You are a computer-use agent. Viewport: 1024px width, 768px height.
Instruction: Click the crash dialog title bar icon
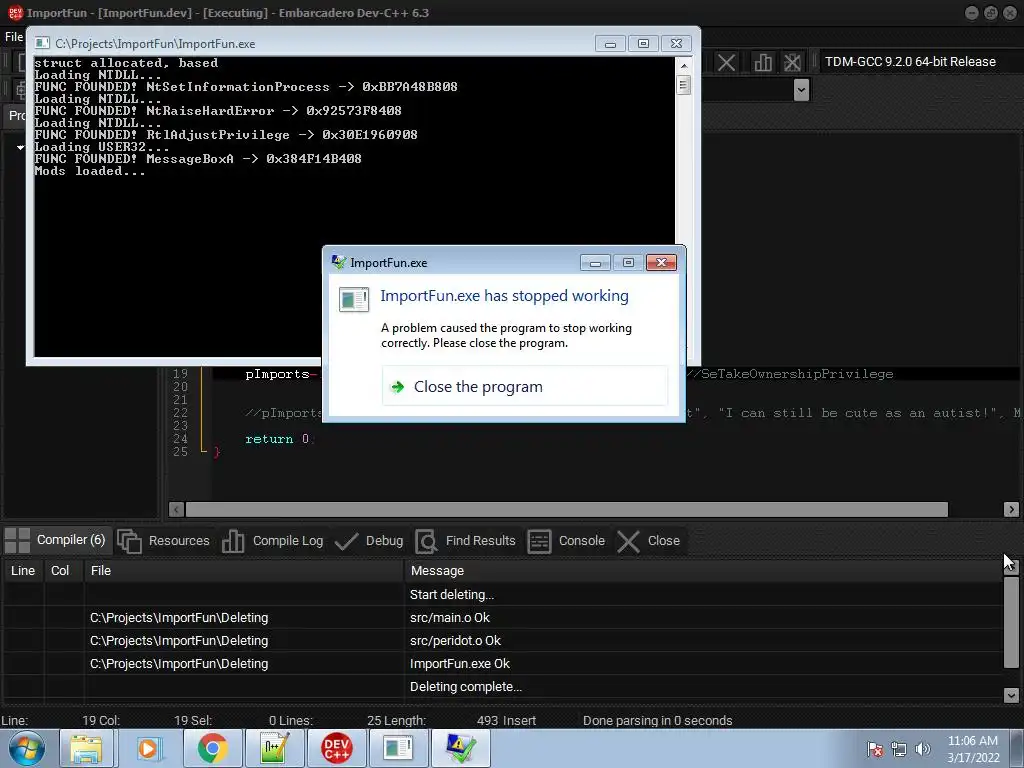pos(338,262)
